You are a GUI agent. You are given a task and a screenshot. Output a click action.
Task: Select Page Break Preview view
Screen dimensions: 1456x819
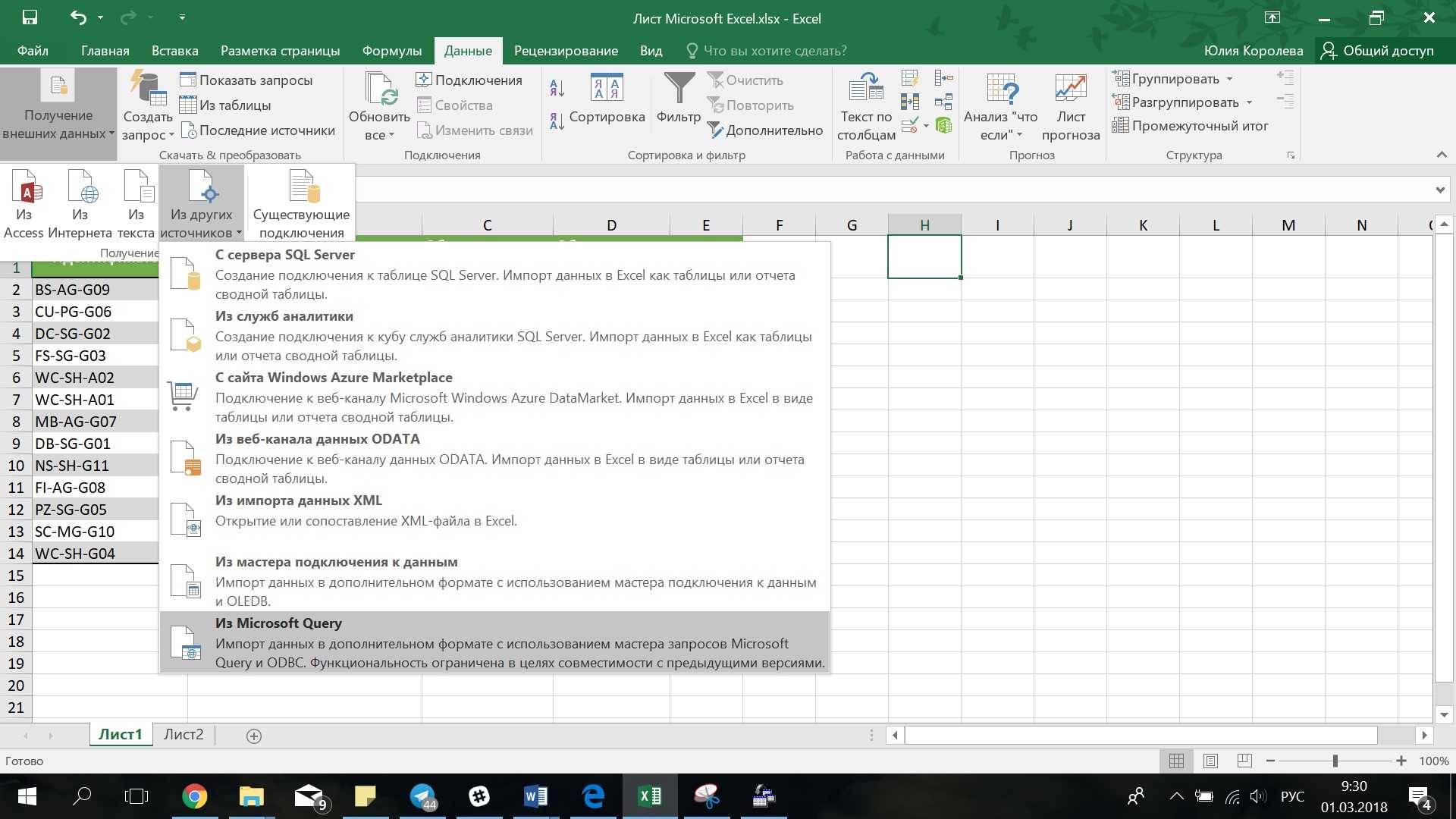coord(1244,761)
